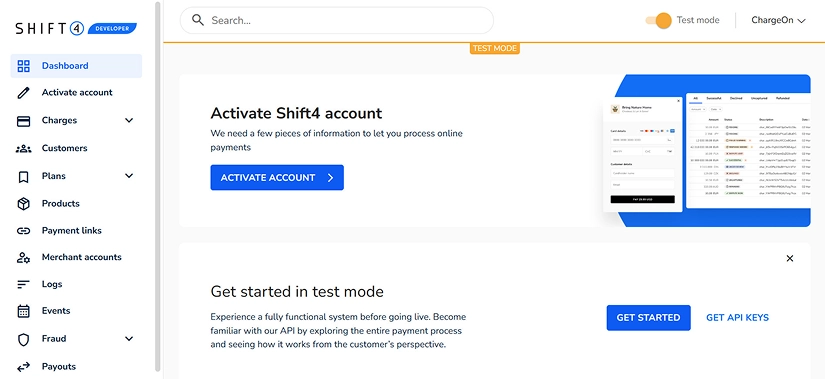This screenshot has height=379, width=825.
Task: Click the Charges credit card icon
Action: [24, 121]
